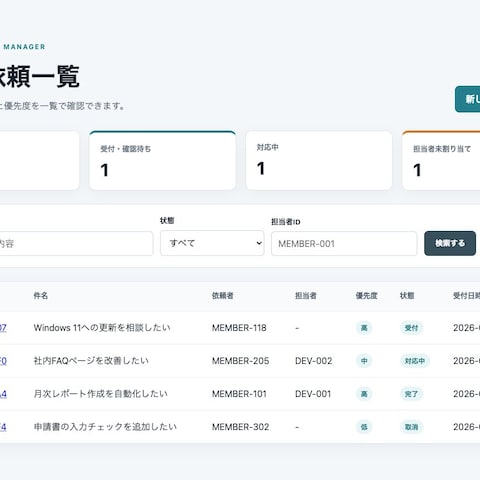The image size is (480, 480).
Task: Click assignee DEV-002
Action: (313, 361)
